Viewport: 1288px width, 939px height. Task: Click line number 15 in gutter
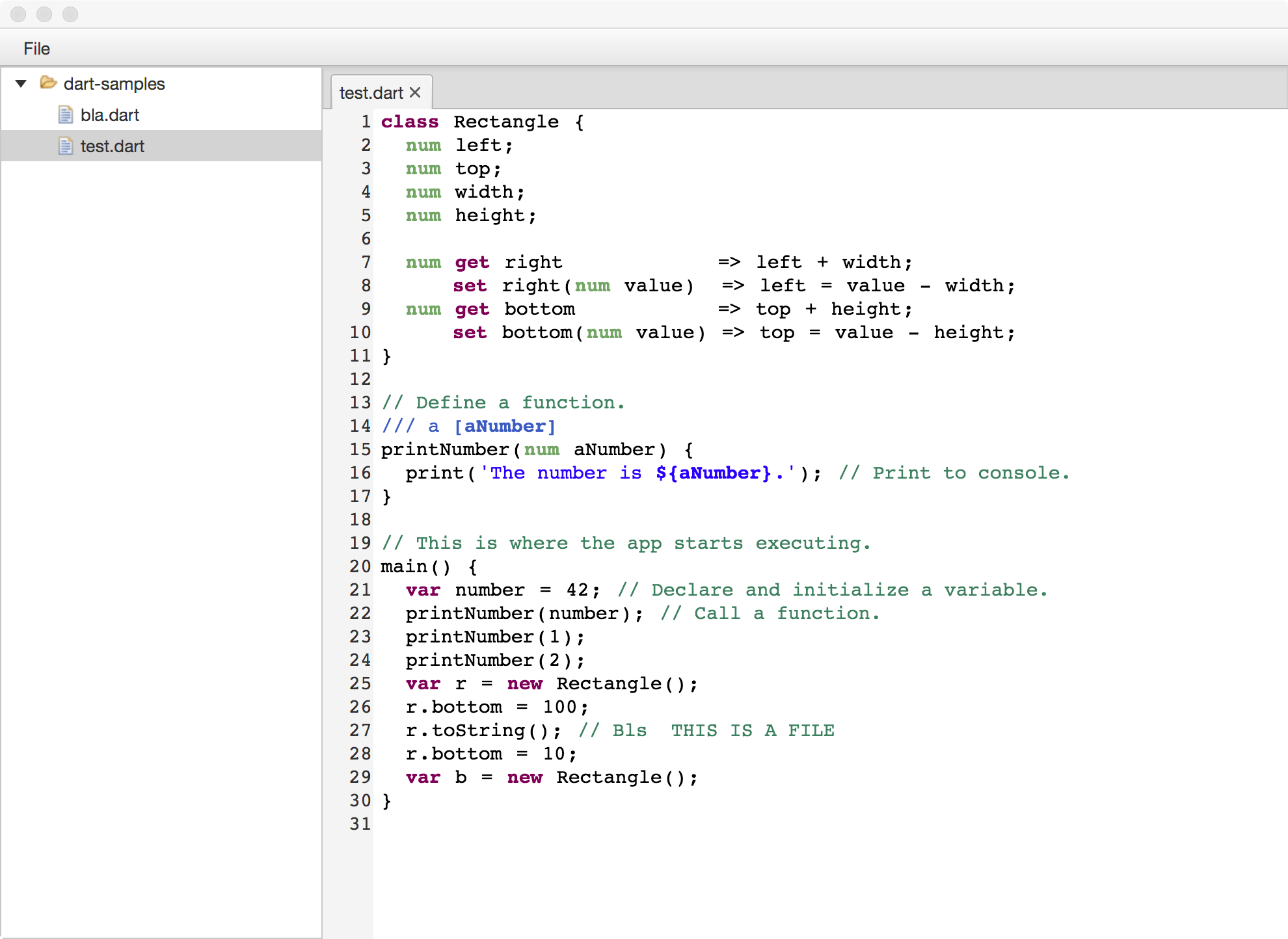tap(360, 449)
